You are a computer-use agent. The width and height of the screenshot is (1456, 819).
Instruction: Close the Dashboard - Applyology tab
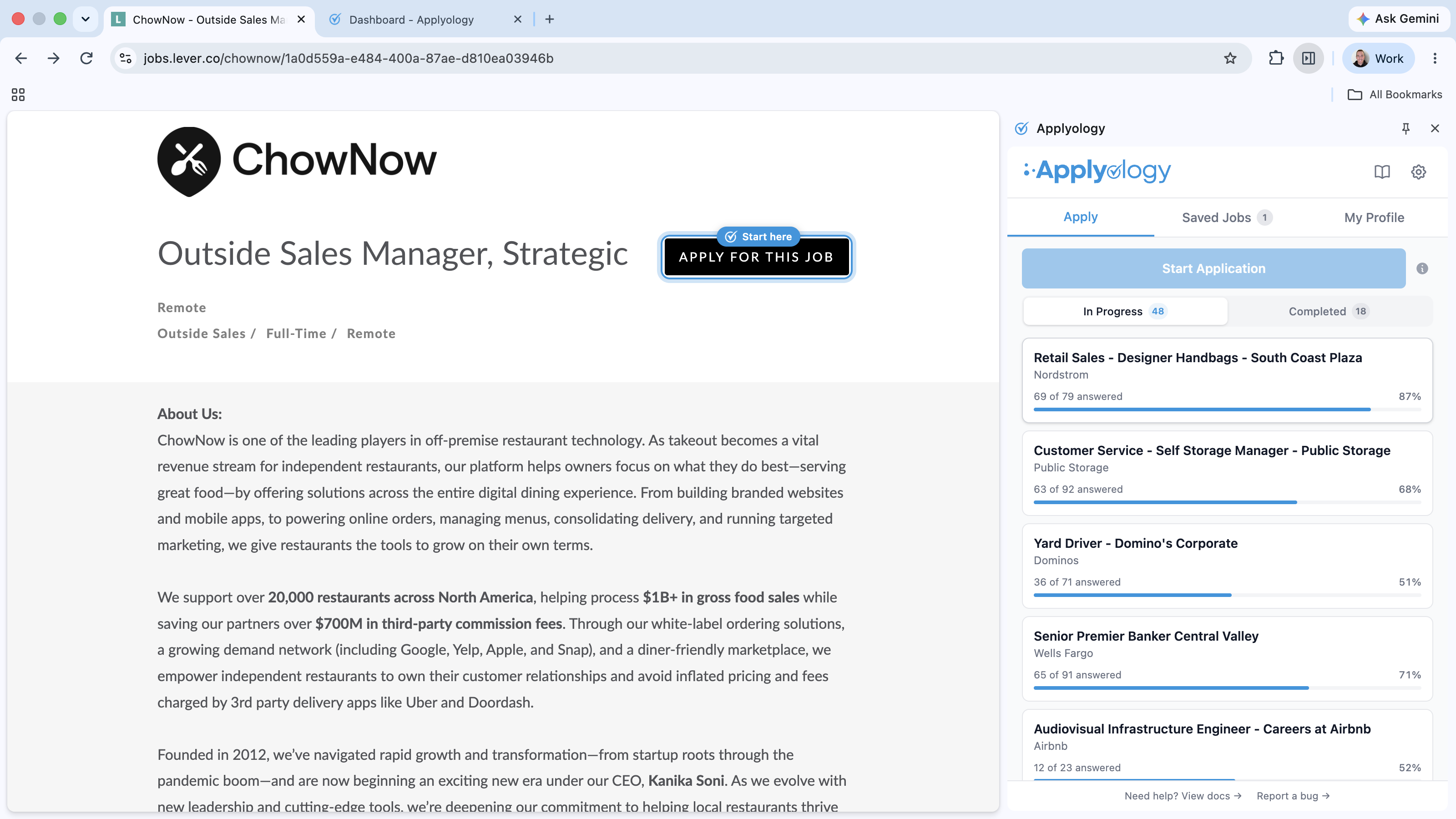pos(517,19)
